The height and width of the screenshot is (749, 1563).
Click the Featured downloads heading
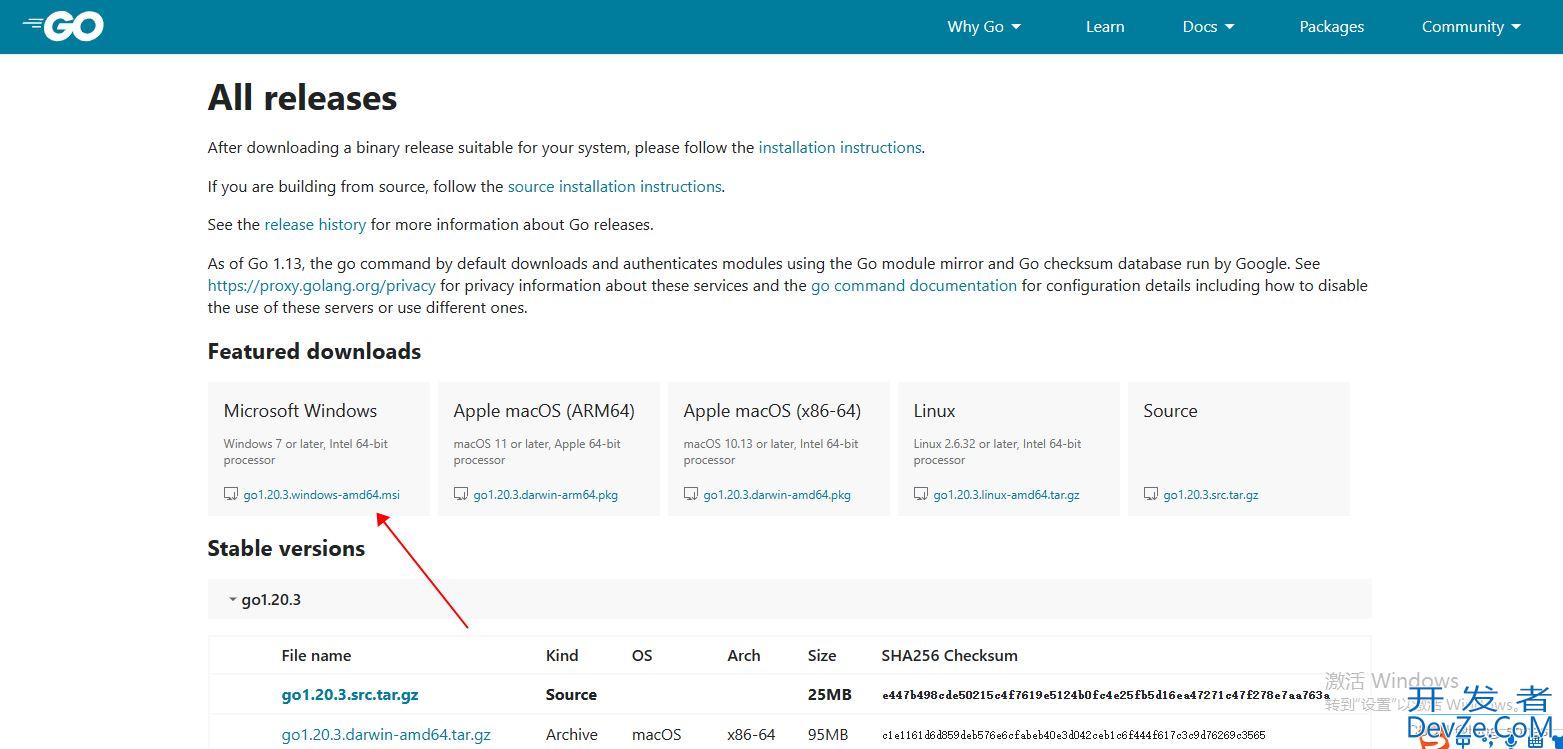[314, 351]
